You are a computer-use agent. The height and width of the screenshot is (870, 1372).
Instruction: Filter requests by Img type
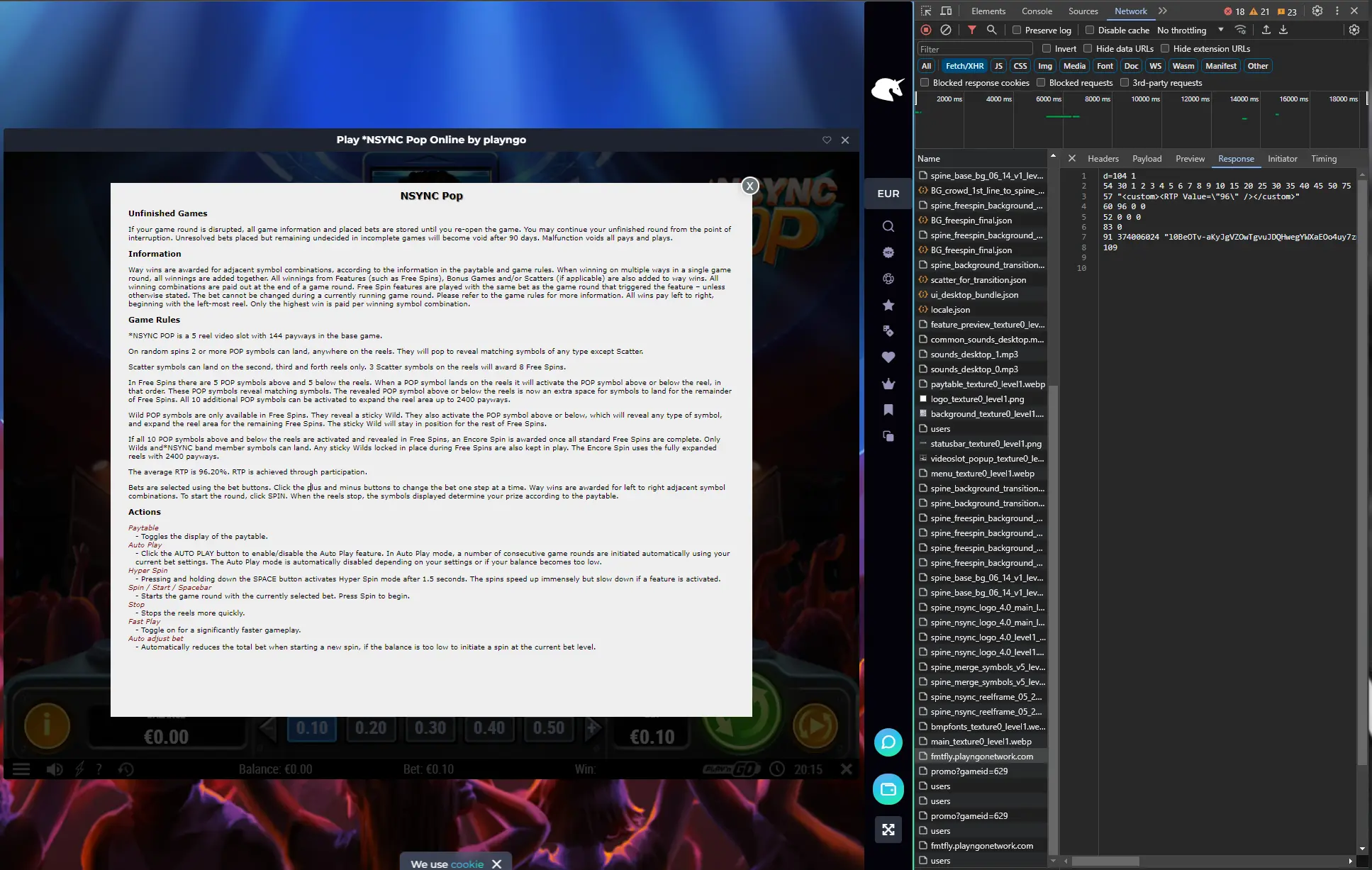coord(1045,65)
